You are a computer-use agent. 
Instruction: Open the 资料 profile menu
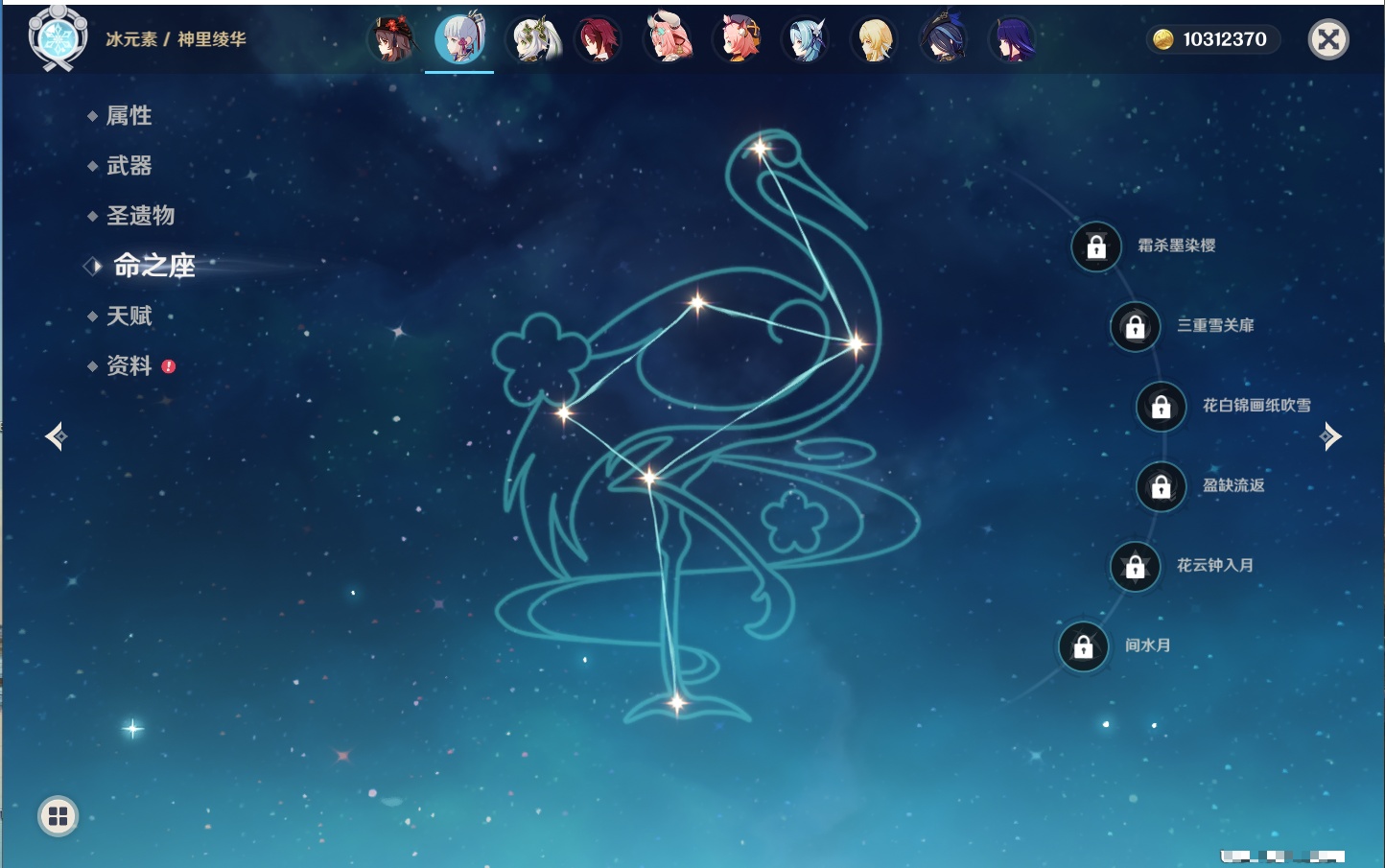pos(129,365)
